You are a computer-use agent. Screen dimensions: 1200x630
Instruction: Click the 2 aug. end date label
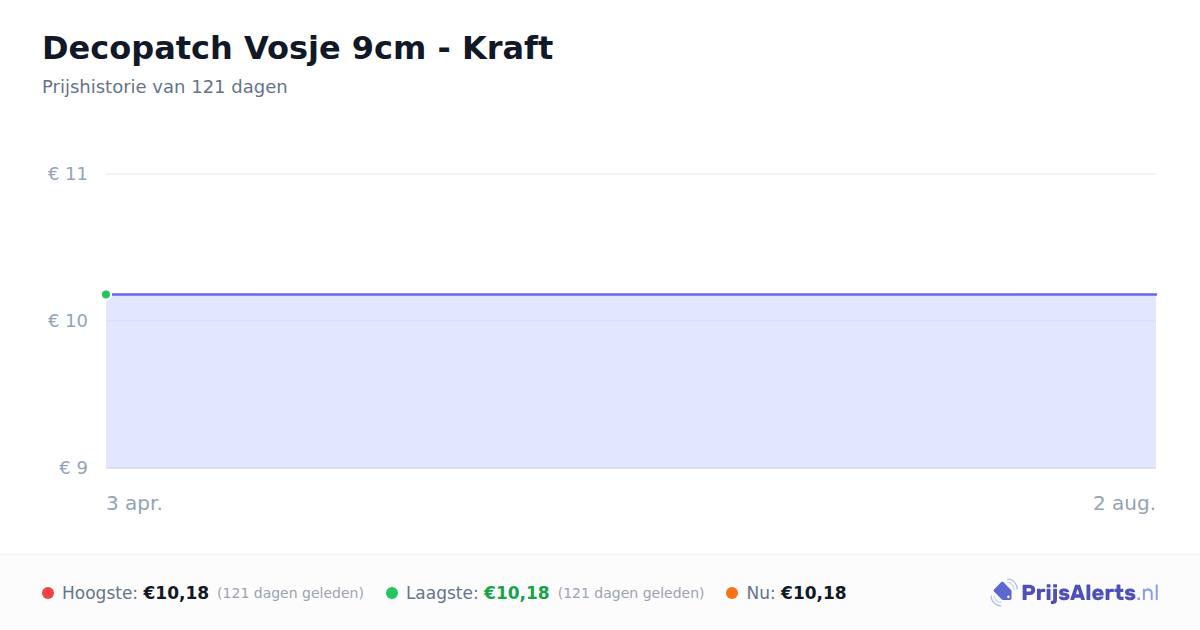tap(1124, 503)
